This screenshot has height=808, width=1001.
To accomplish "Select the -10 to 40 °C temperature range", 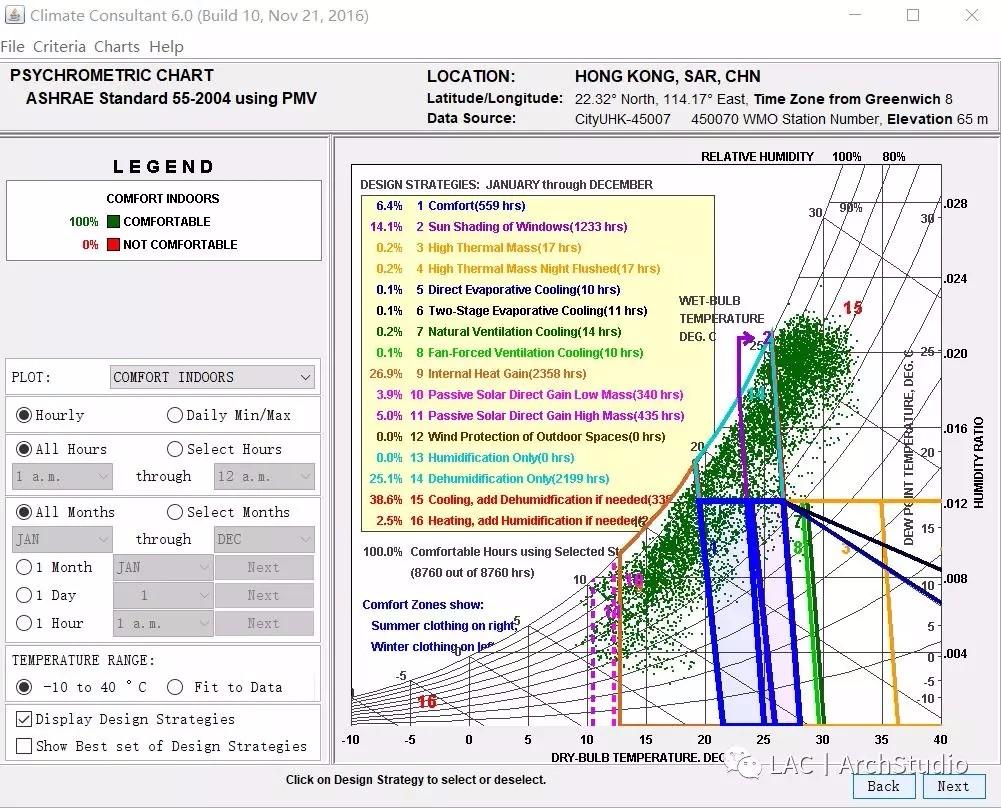I will click(x=24, y=687).
